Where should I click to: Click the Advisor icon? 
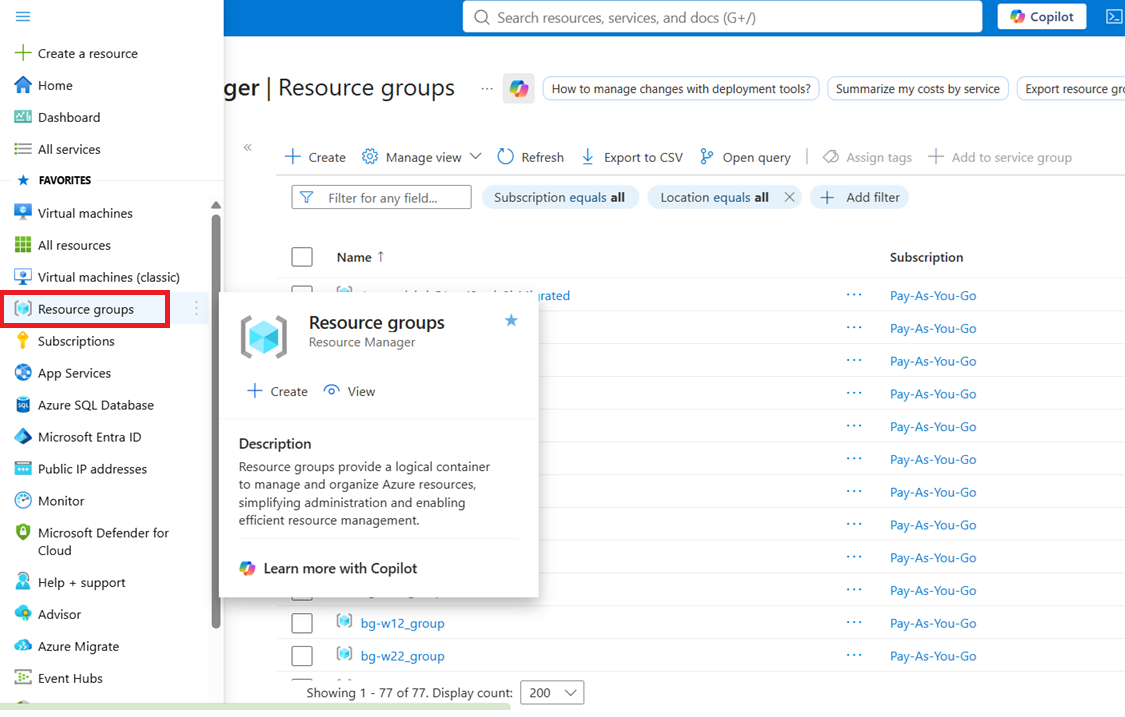click(x=23, y=614)
